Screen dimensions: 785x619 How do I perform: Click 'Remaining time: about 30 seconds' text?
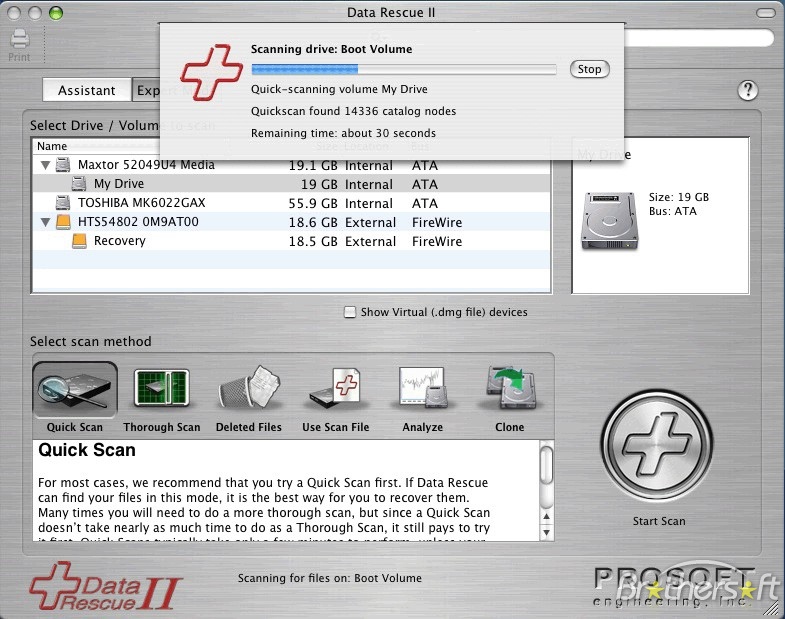(x=343, y=133)
